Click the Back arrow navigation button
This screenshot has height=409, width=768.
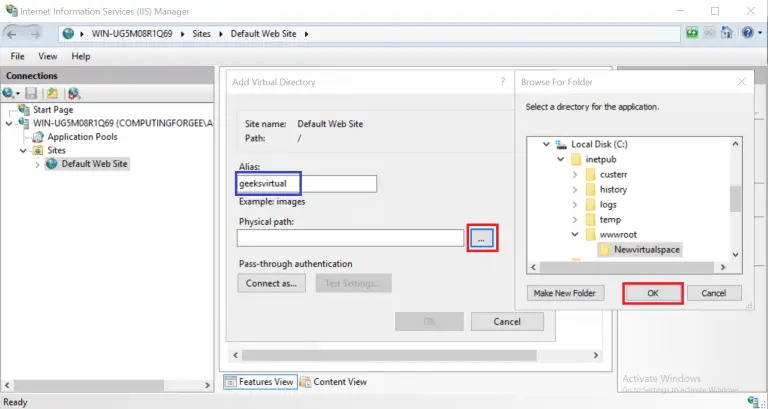tap(15, 33)
